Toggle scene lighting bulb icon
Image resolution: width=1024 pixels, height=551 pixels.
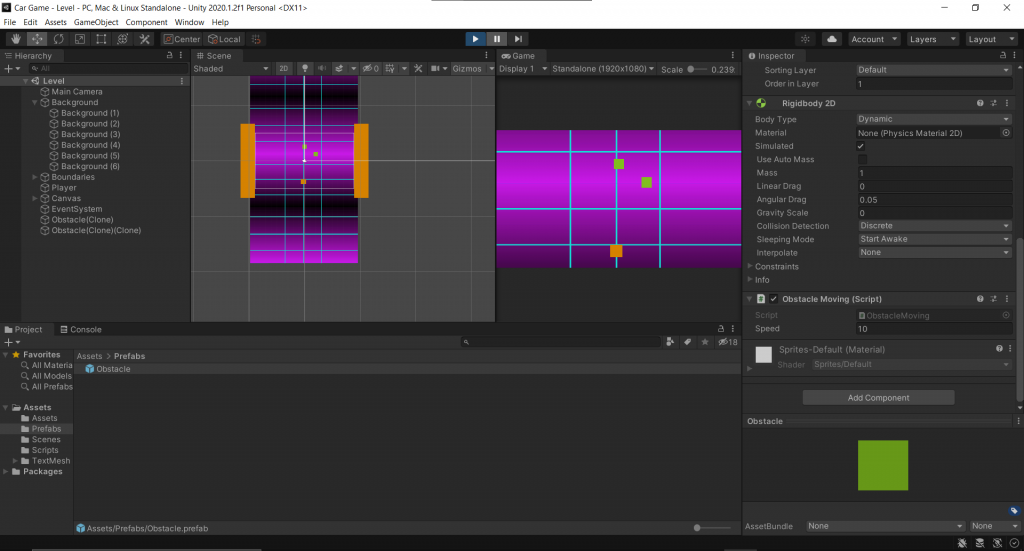(x=305, y=69)
